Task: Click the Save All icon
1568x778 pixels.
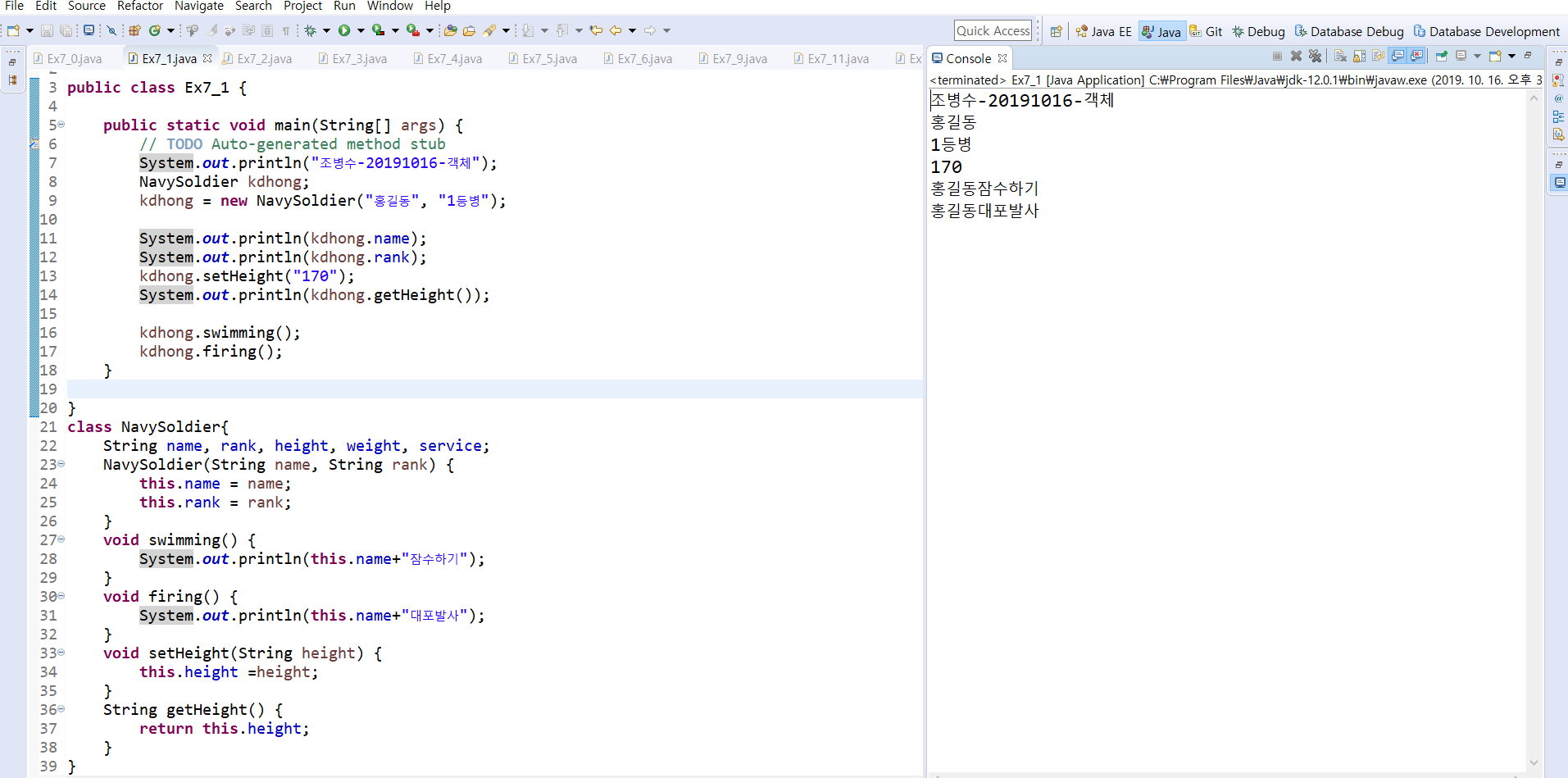Action: [66, 30]
